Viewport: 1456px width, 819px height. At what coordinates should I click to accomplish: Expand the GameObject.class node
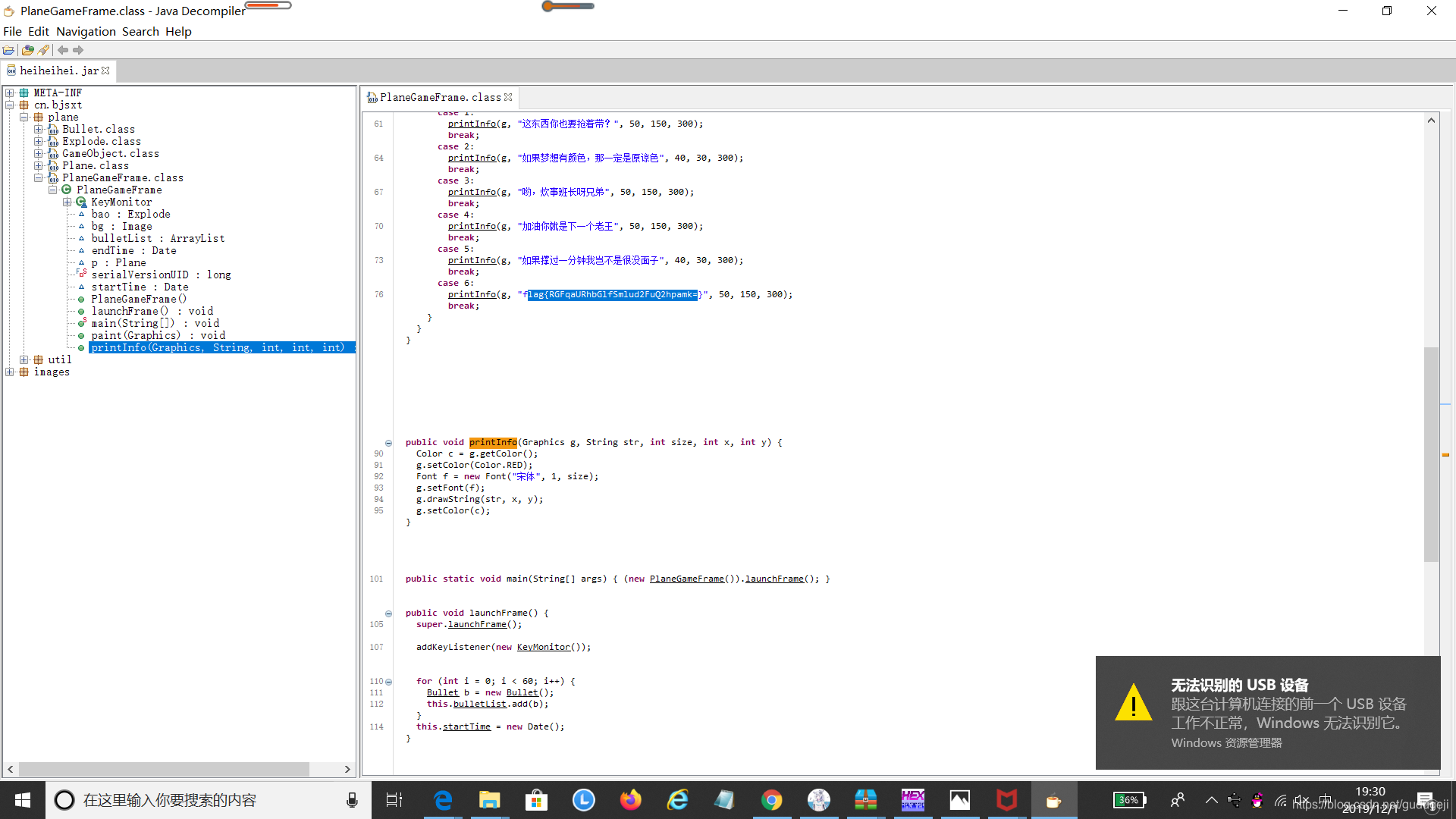(x=39, y=153)
